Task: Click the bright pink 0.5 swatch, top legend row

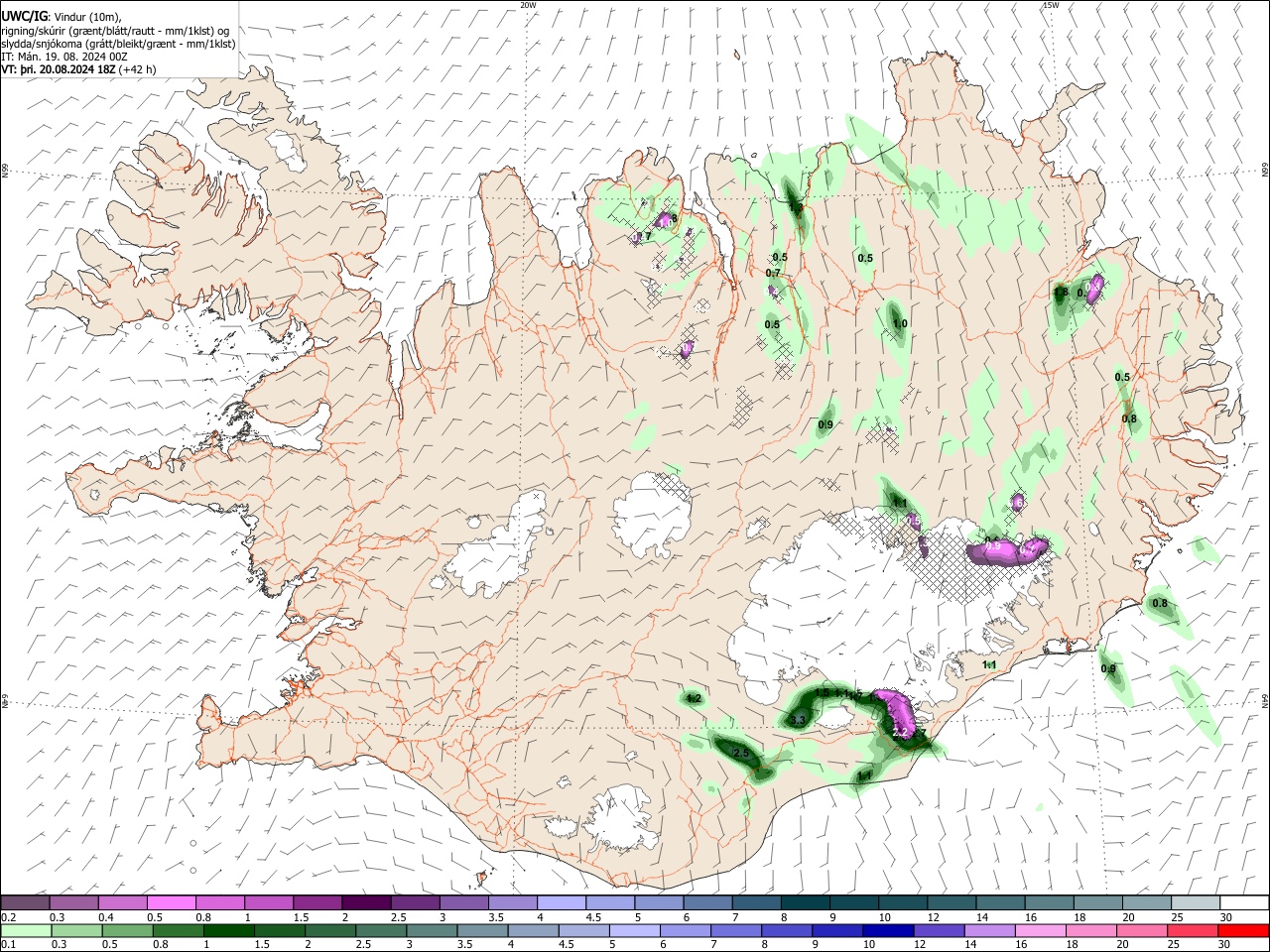Action: point(172,902)
